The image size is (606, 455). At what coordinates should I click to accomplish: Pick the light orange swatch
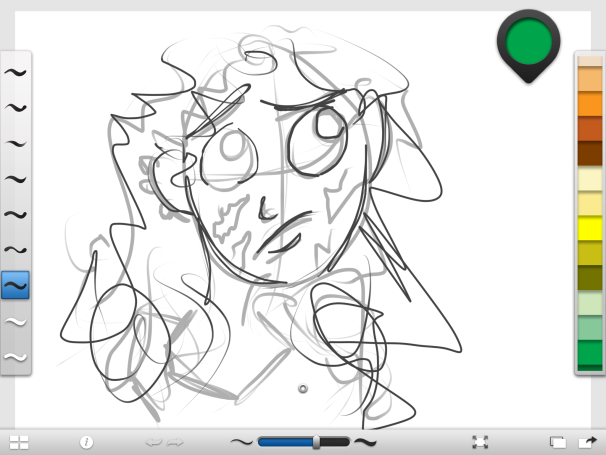coord(590,79)
